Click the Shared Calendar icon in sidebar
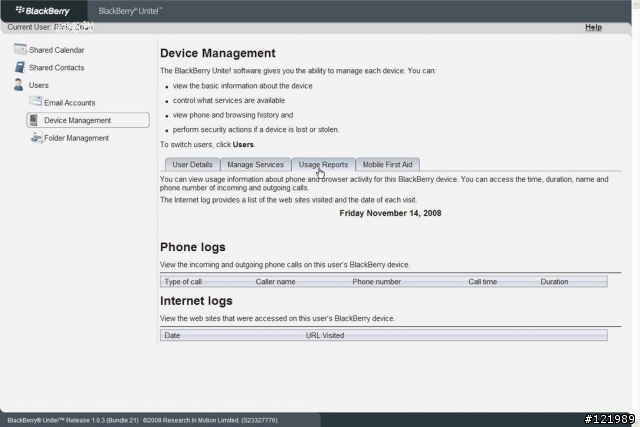 [20, 49]
